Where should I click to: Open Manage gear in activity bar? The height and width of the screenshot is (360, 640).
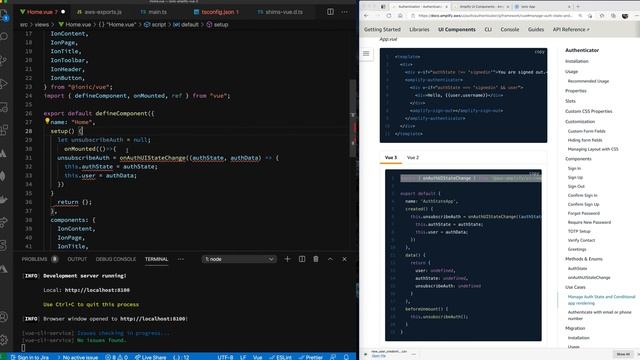pos(4,340)
